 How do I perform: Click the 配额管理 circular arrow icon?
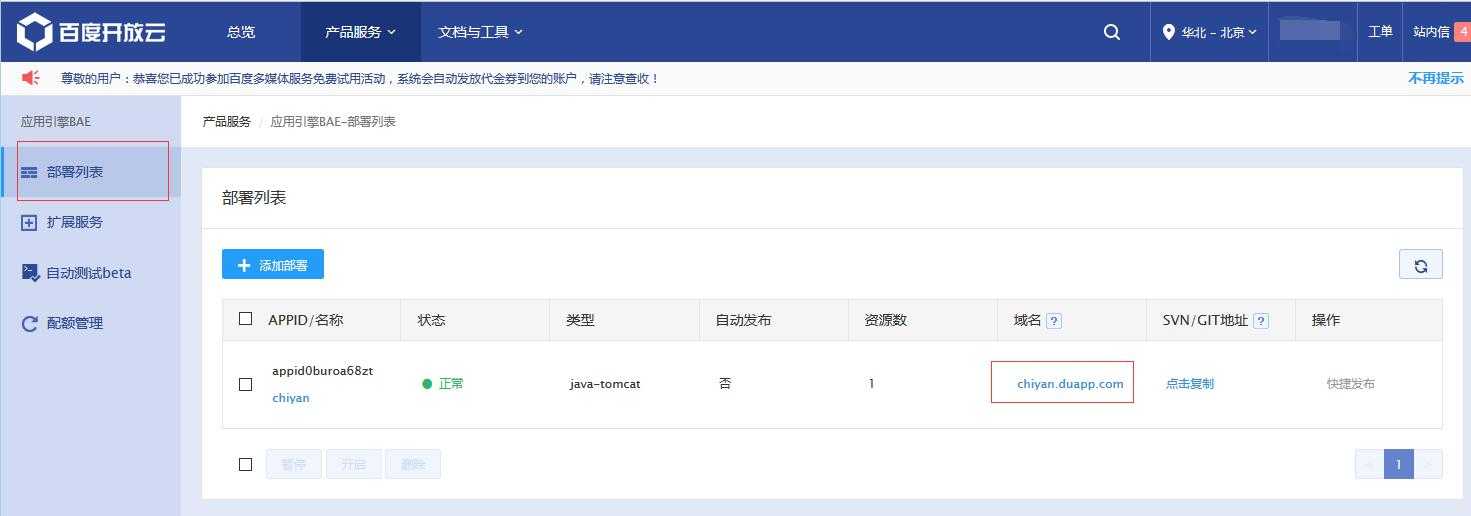click(x=29, y=323)
